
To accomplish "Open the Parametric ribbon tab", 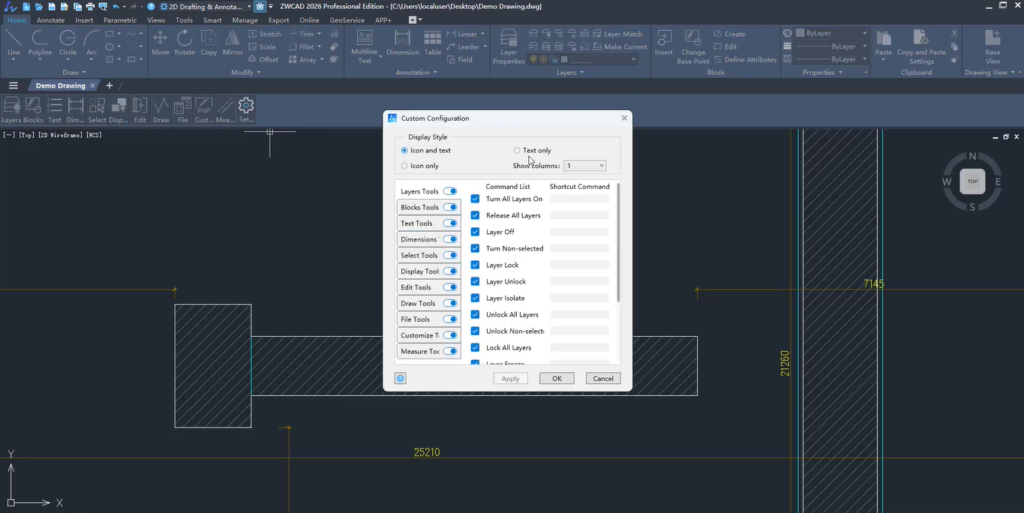I will pyautogui.click(x=120, y=20).
